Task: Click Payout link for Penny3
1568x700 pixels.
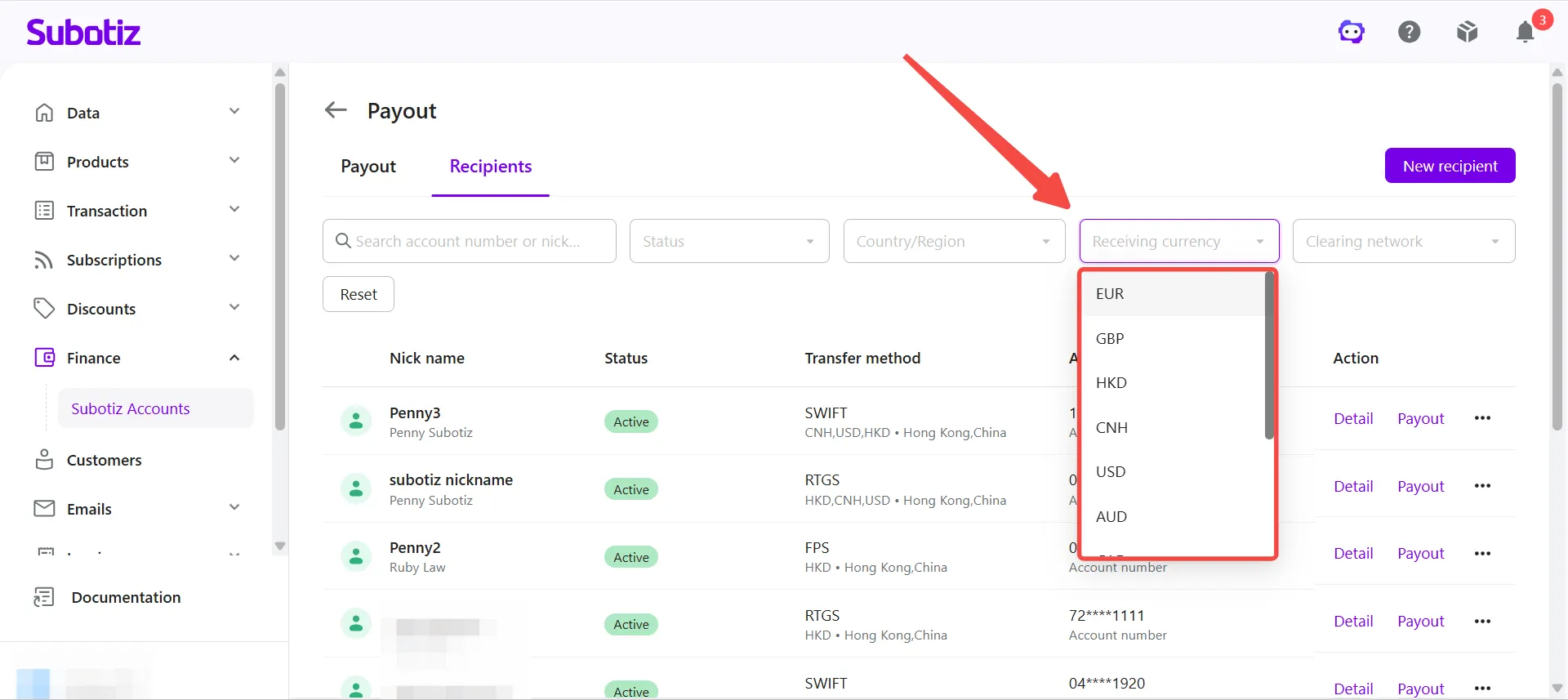Action: [1421, 418]
